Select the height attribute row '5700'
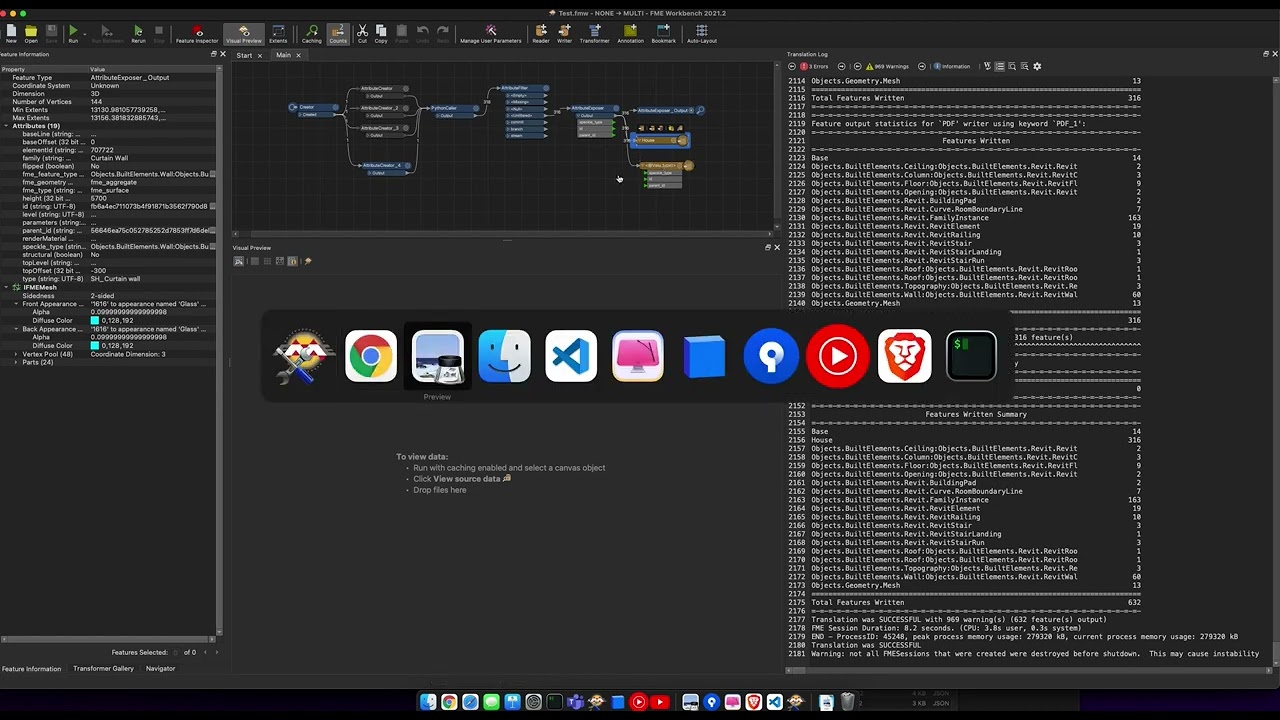The width and height of the screenshot is (1280, 720). pyautogui.click(x=108, y=199)
